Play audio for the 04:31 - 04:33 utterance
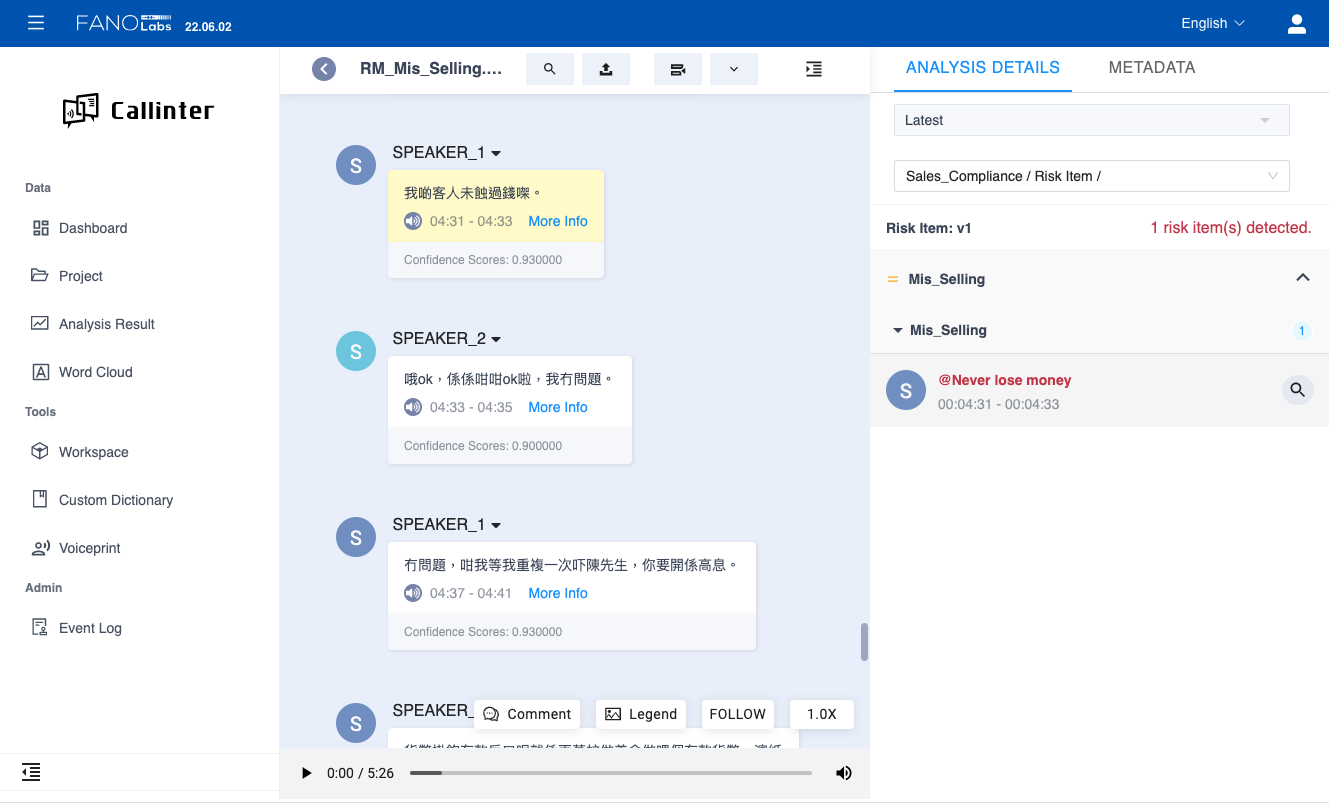 coord(413,221)
